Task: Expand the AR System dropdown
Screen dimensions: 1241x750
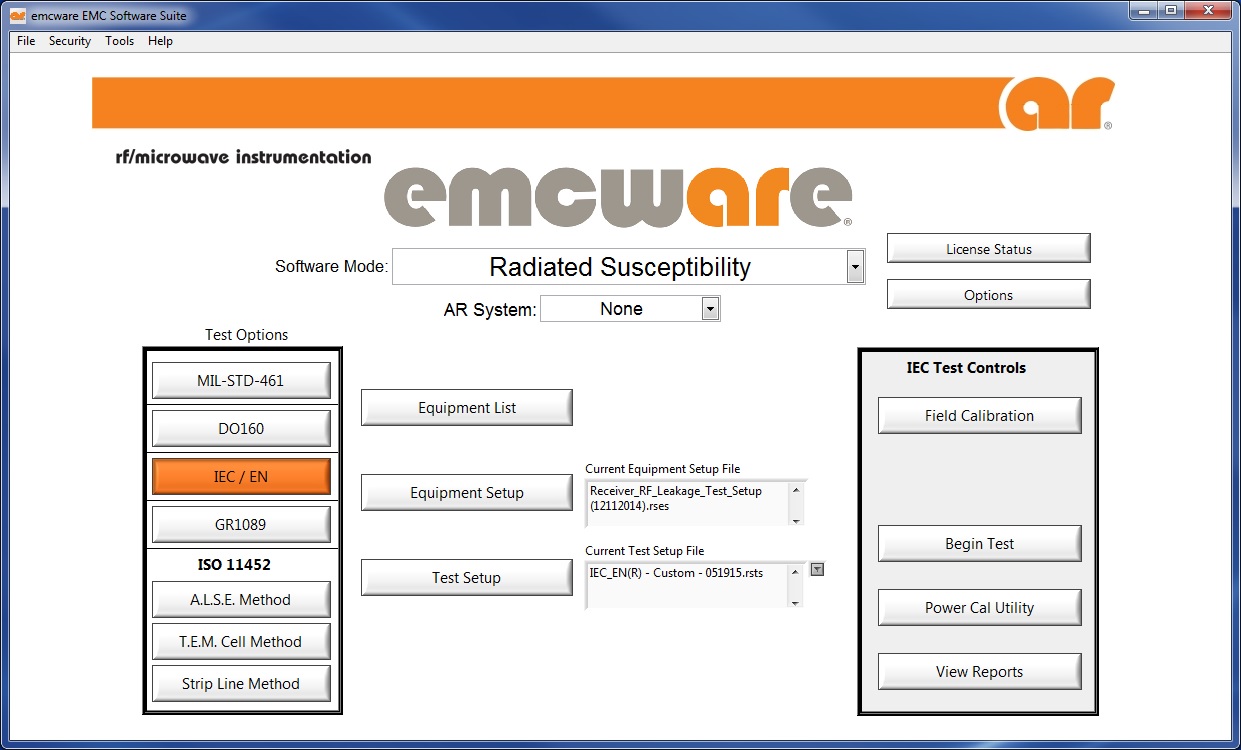Action: pos(710,309)
